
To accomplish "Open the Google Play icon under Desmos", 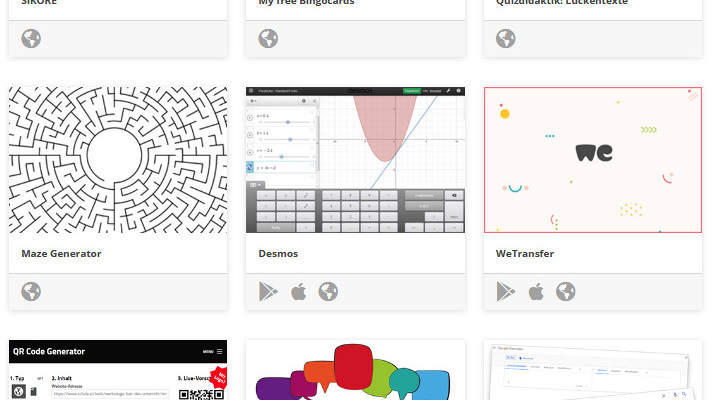I will pos(268,292).
